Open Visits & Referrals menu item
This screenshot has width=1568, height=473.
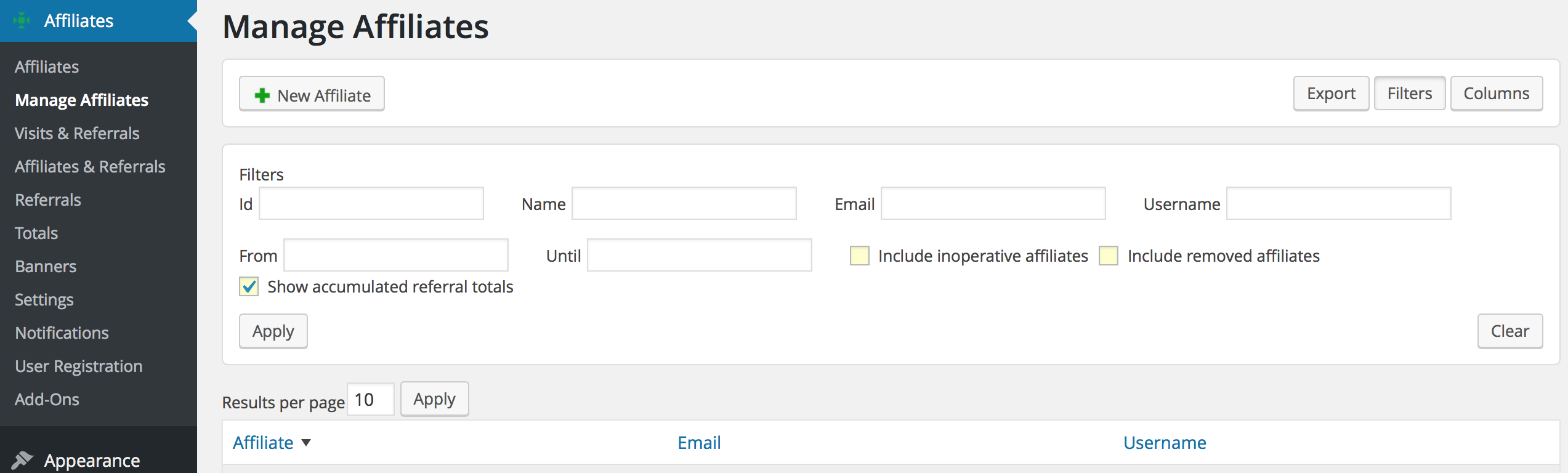[x=77, y=133]
